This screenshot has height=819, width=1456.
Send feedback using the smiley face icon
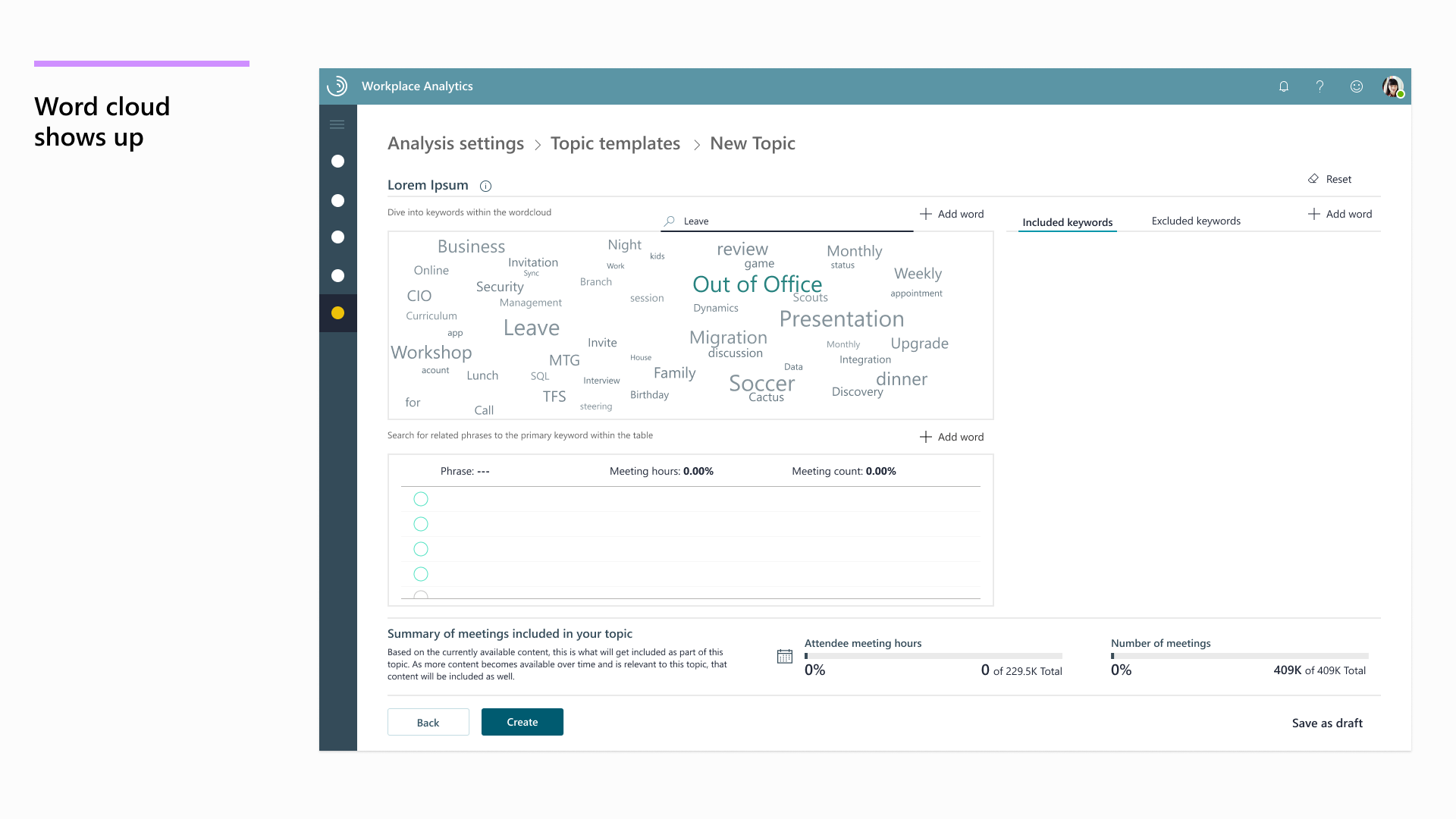tap(1356, 86)
